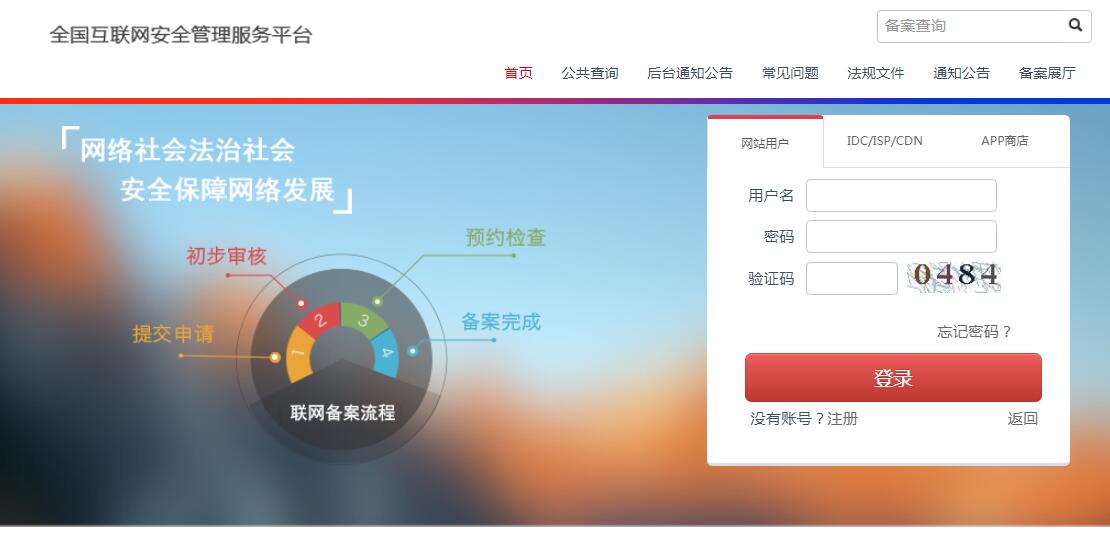
Task: Click the green segment 3 in flow chart
Action: click(x=364, y=319)
